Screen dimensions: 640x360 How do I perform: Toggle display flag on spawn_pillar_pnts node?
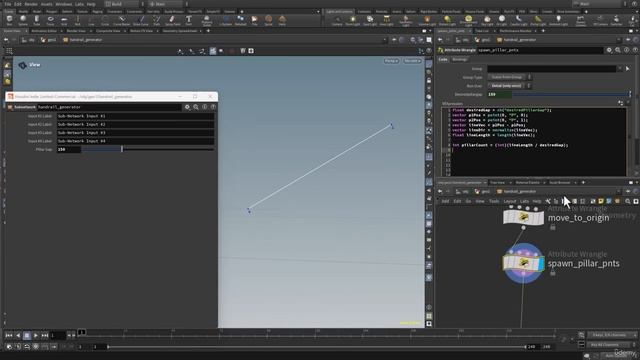click(x=541, y=263)
